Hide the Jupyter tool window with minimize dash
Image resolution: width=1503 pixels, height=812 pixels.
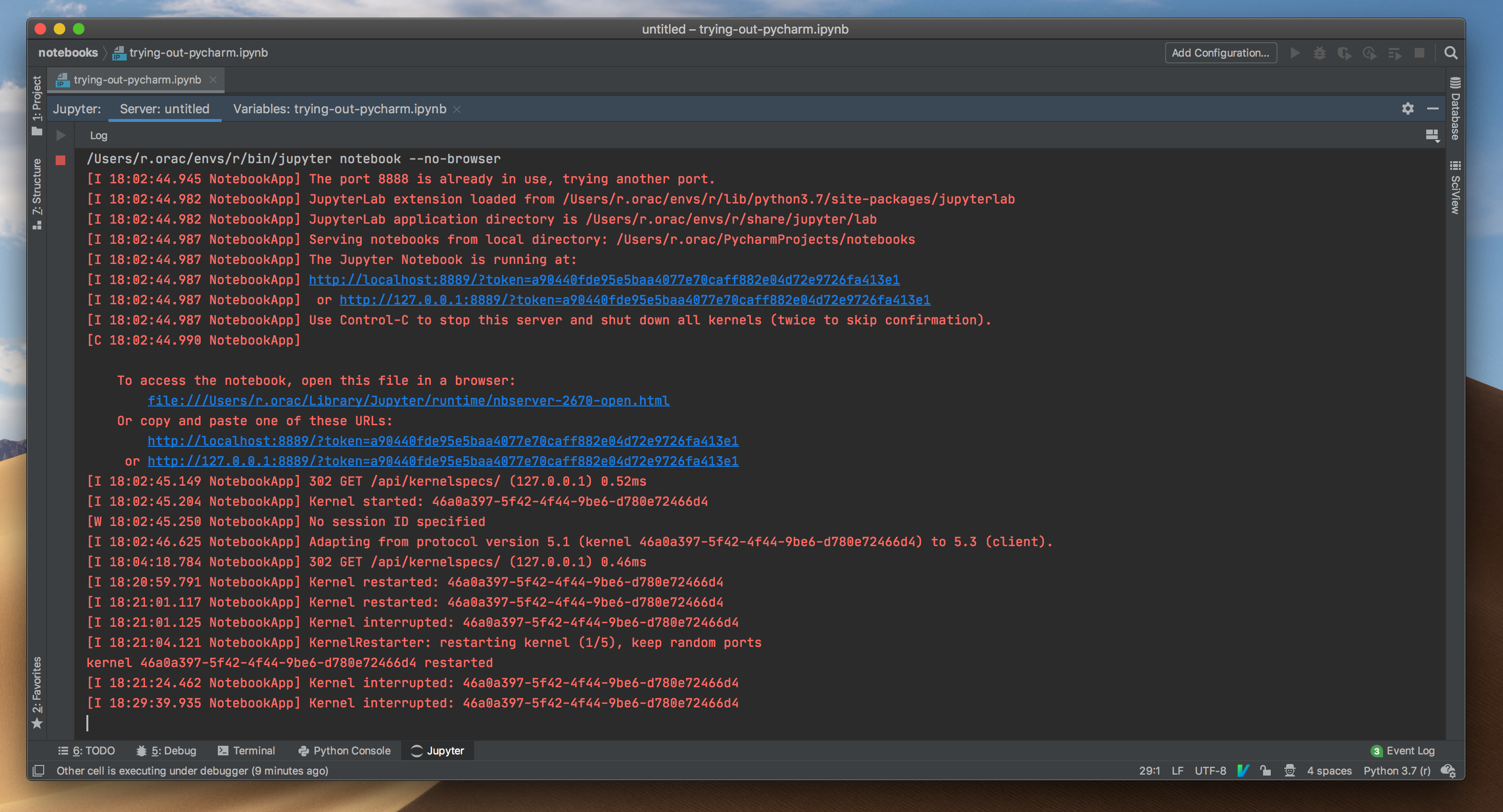tap(1432, 108)
